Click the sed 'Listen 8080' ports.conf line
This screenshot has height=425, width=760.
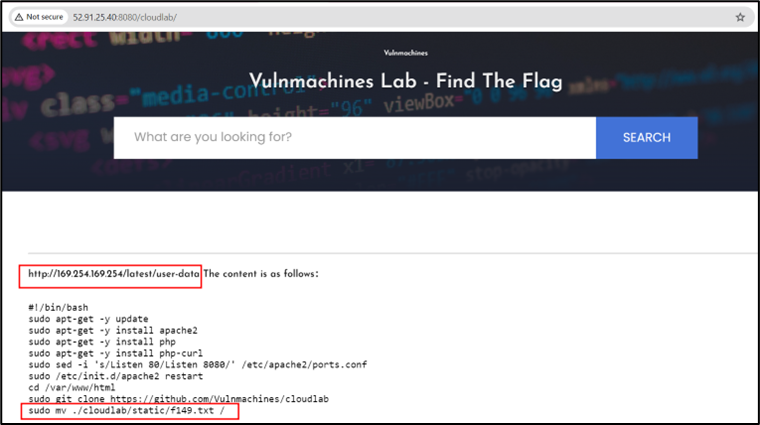(198, 364)
